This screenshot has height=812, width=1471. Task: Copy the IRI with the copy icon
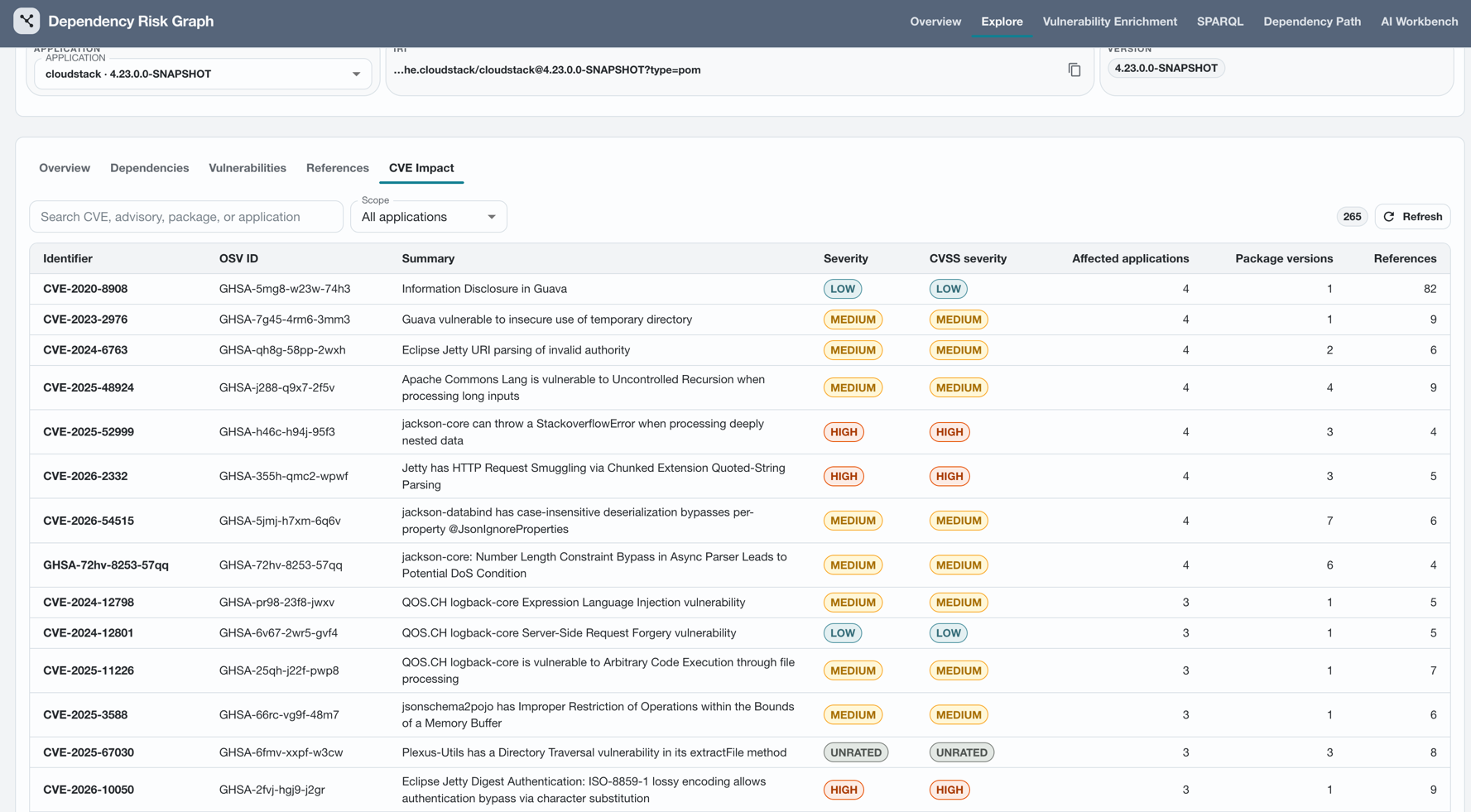(x=1074, y=70)
